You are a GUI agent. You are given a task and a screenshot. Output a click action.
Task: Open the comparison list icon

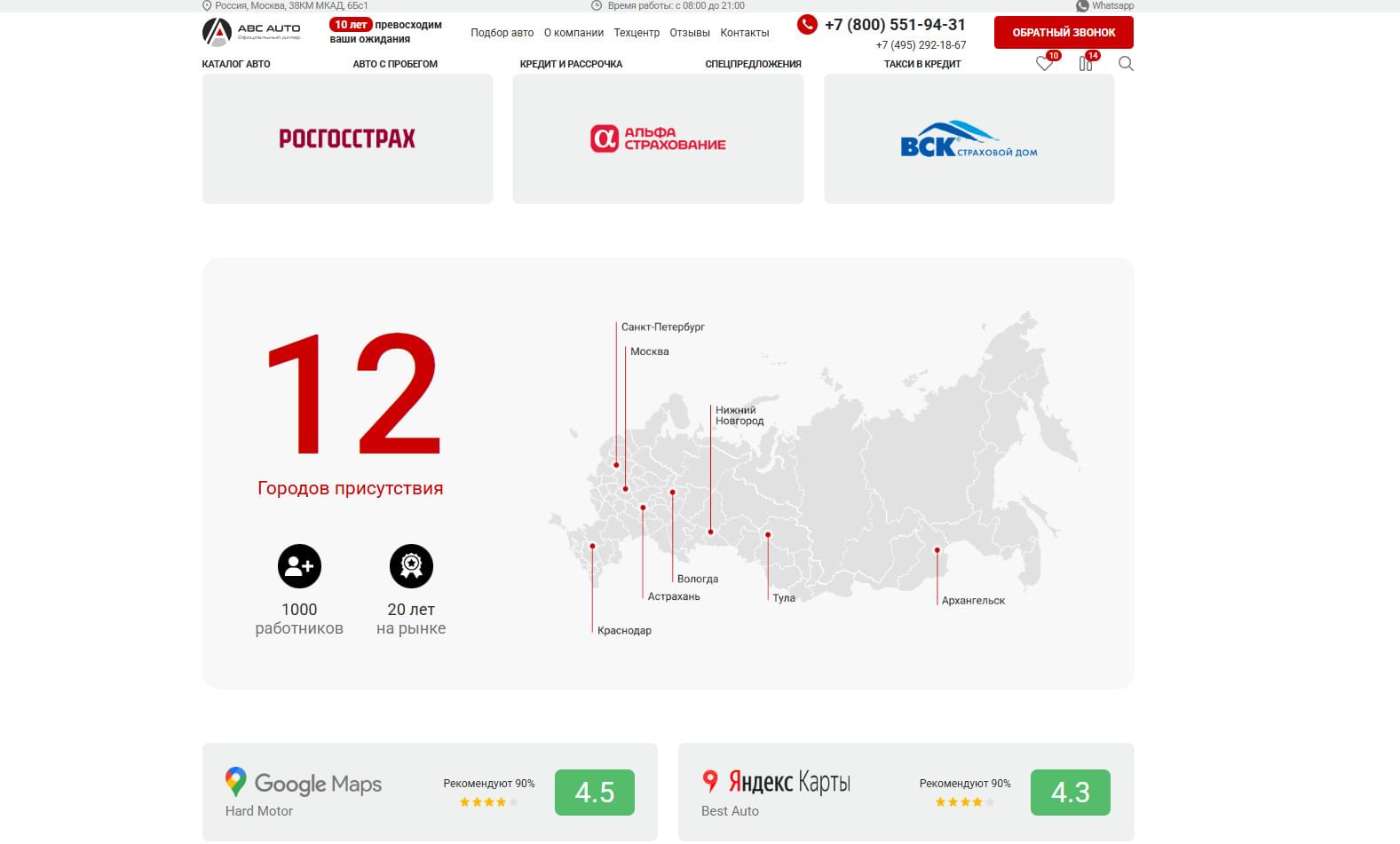(x=1085, y=64)
